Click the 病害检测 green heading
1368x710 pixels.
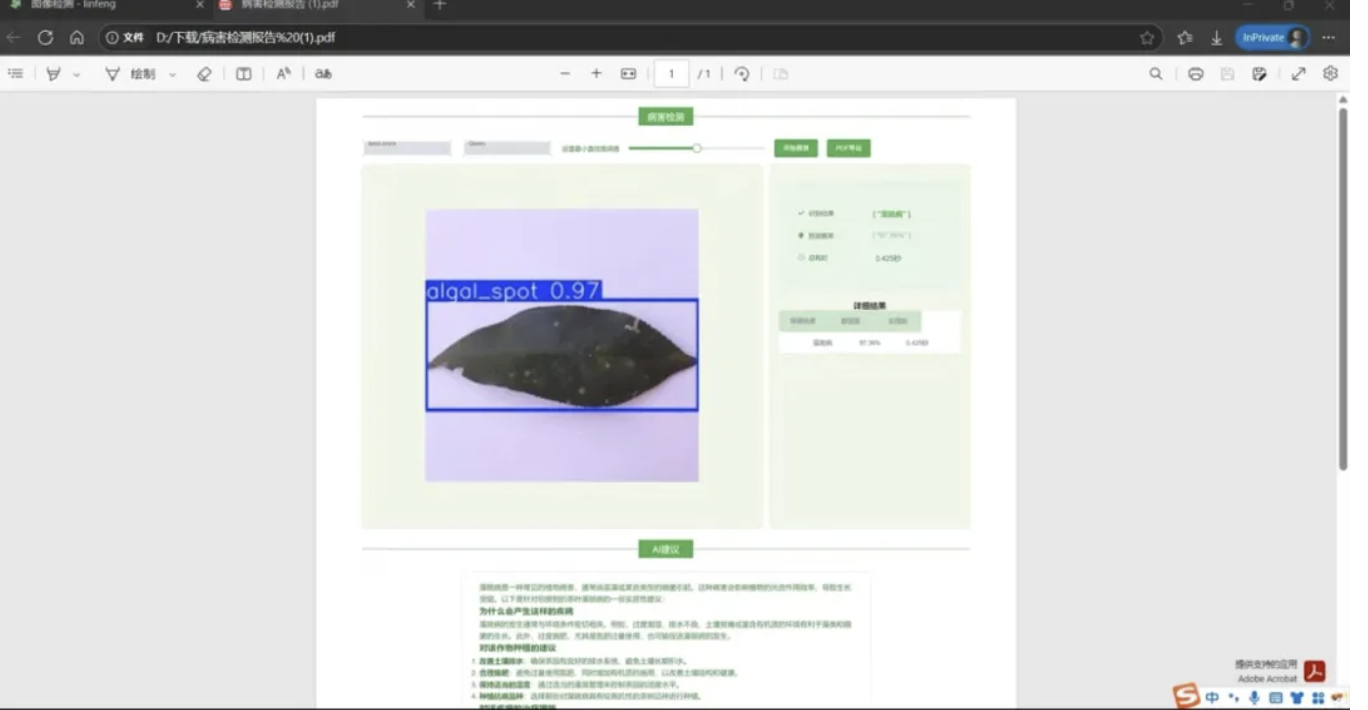[x=666, y=117]
